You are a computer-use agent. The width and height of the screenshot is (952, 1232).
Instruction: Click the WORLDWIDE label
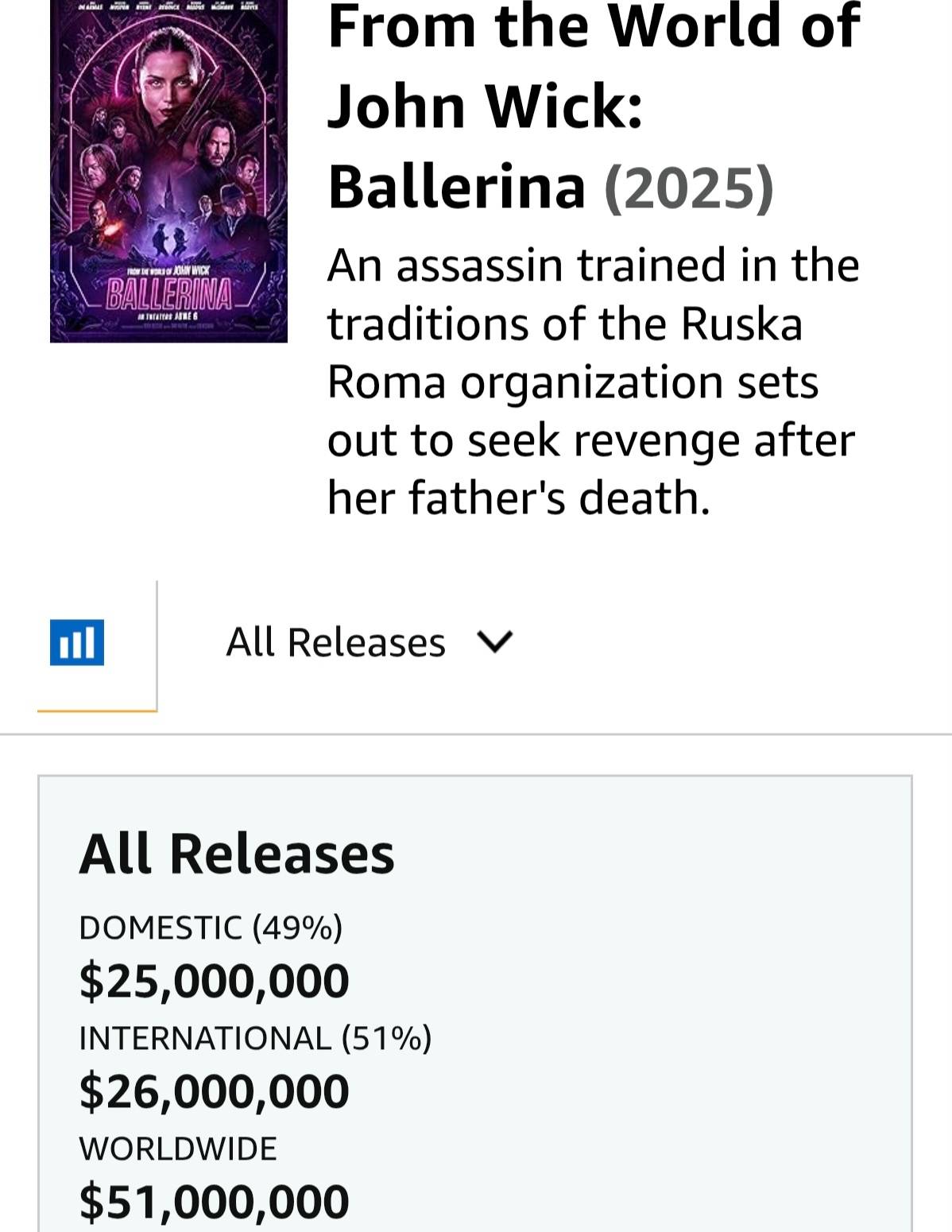[x=178, y=1149]
